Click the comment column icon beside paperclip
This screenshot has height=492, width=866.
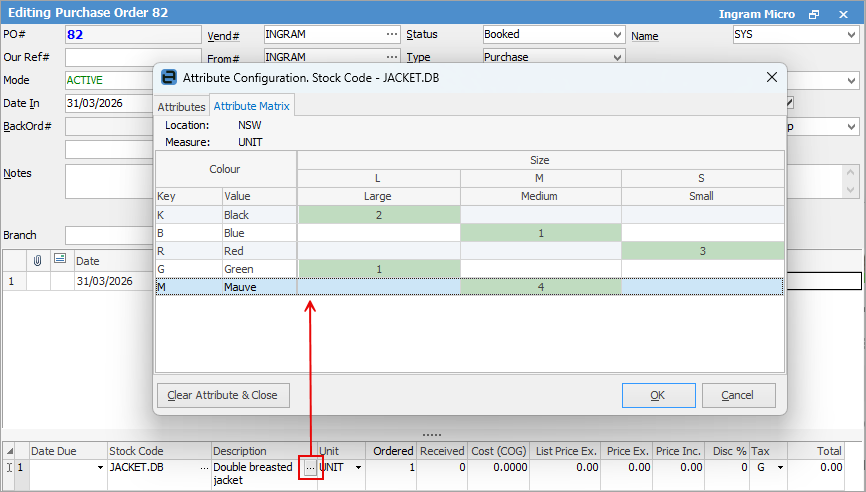pyautogui.click(x=59, y=260)
